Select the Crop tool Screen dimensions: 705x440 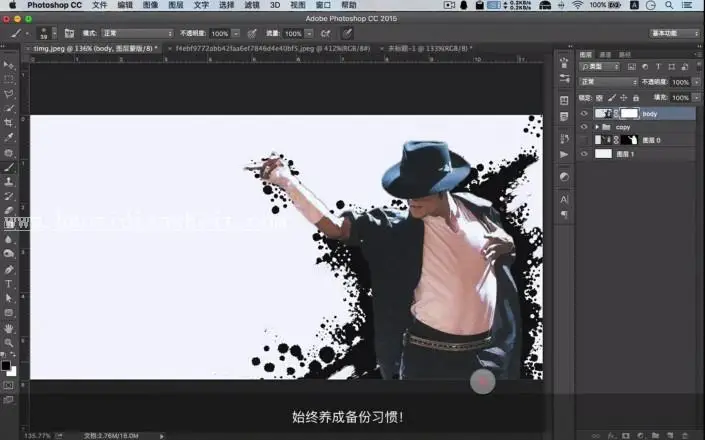pos(9,123)
